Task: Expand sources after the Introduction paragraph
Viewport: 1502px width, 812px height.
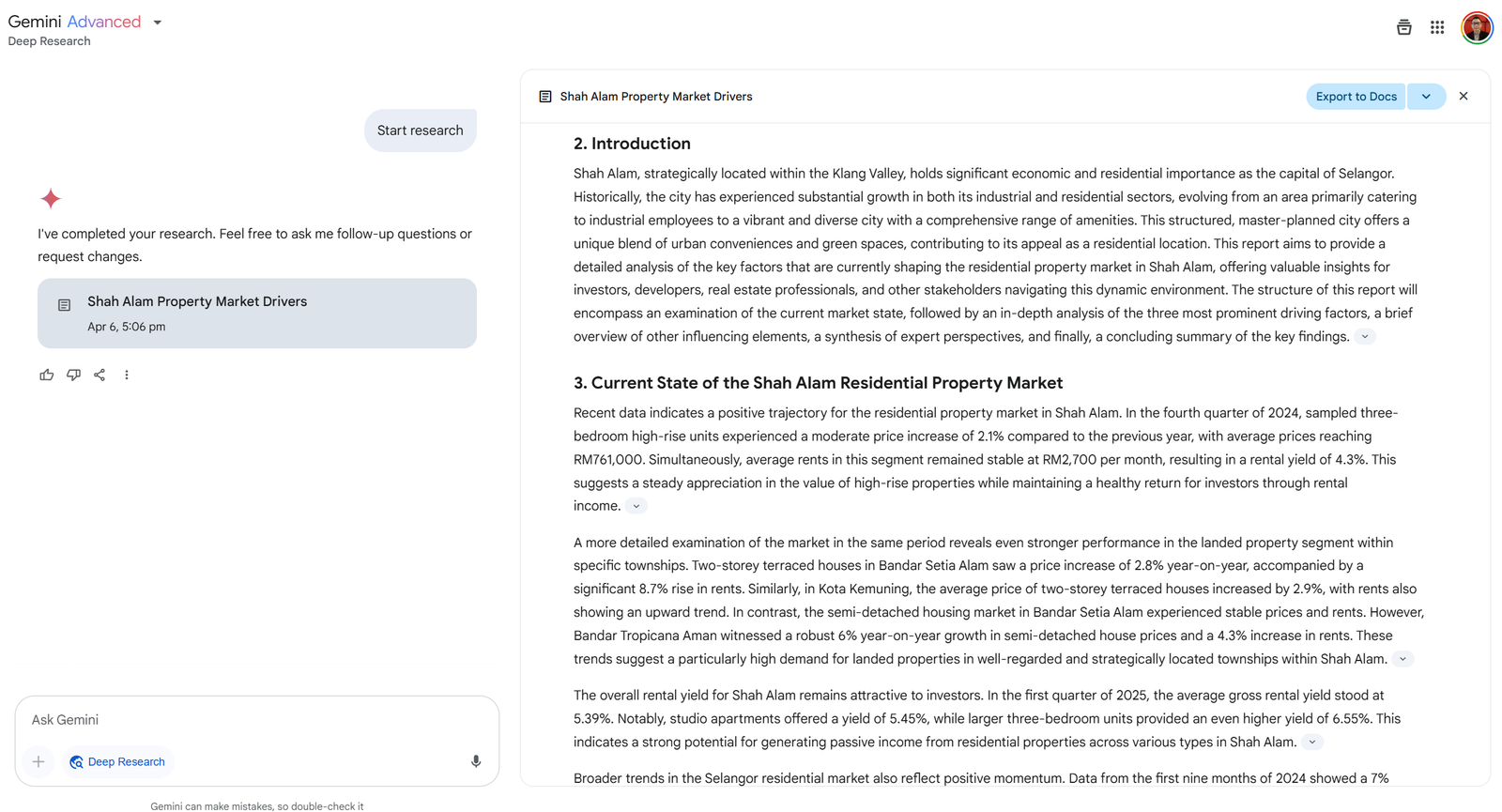Action: click(x=1365, y=337)
